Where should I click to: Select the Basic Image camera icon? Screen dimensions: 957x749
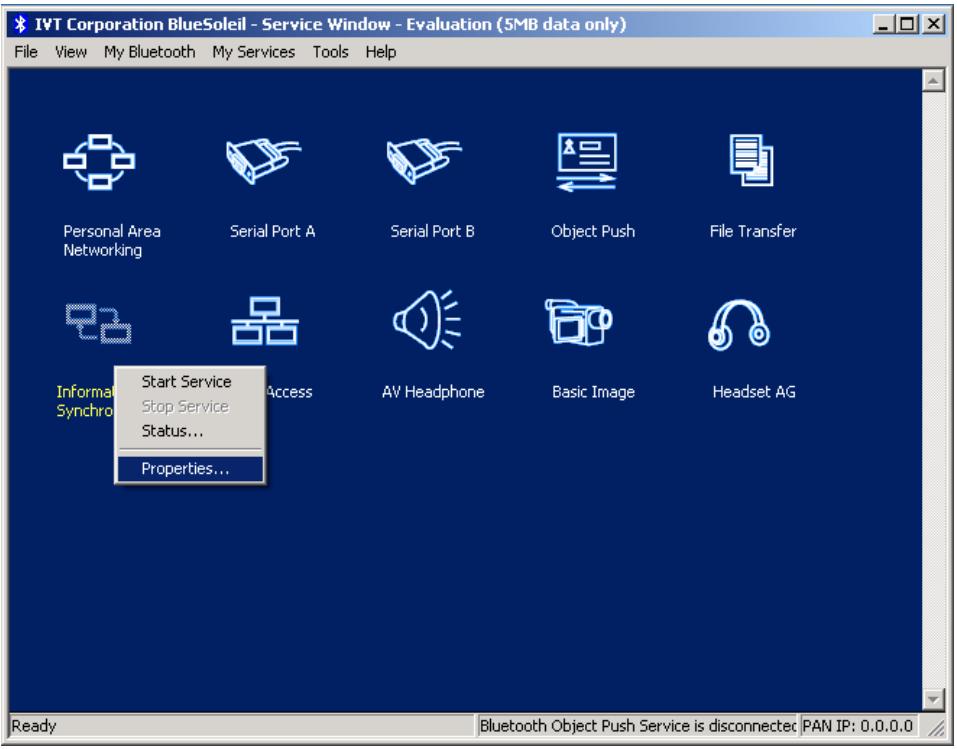[x=578, y=322]
